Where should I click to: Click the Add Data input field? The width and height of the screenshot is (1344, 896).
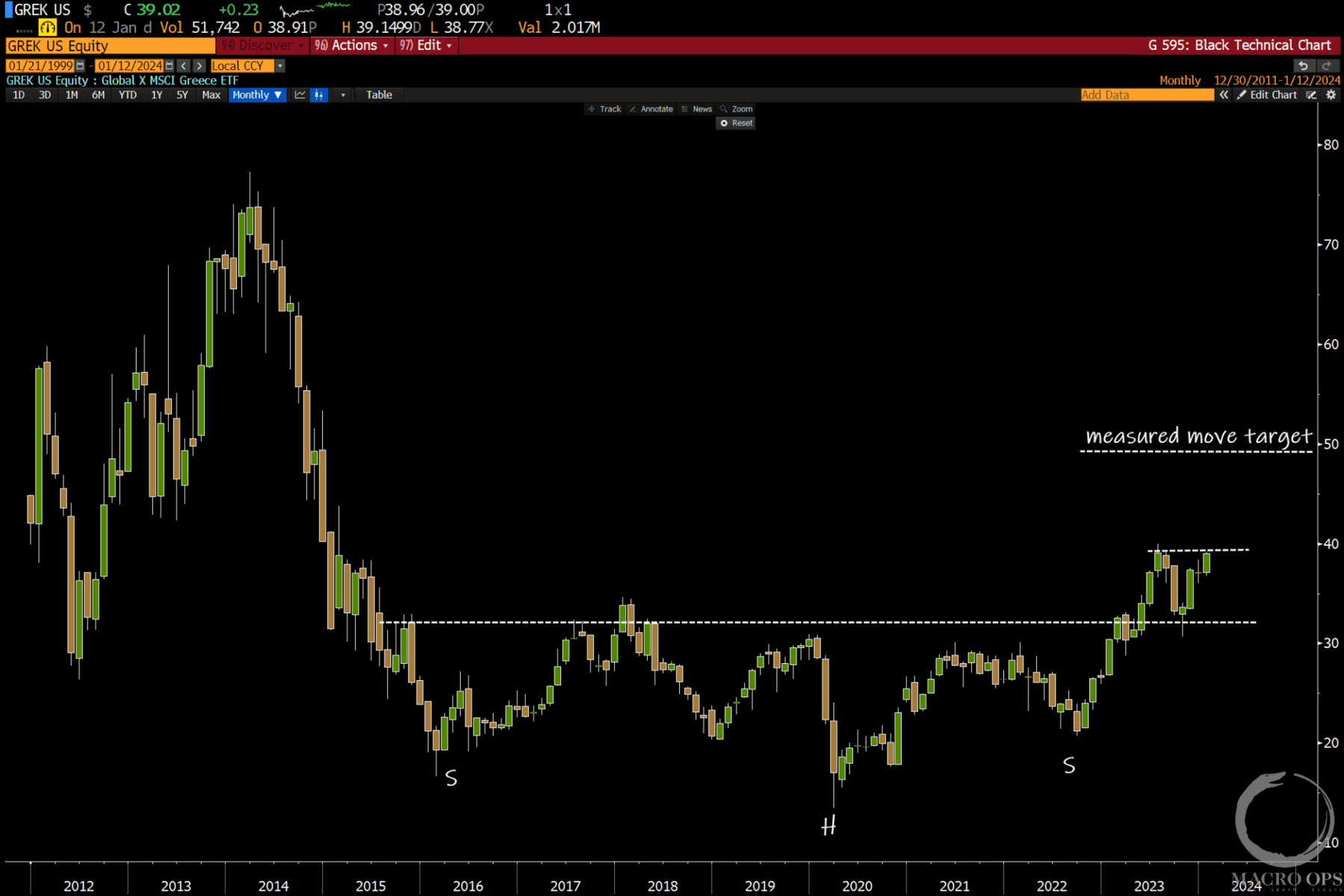(1147, 95)
